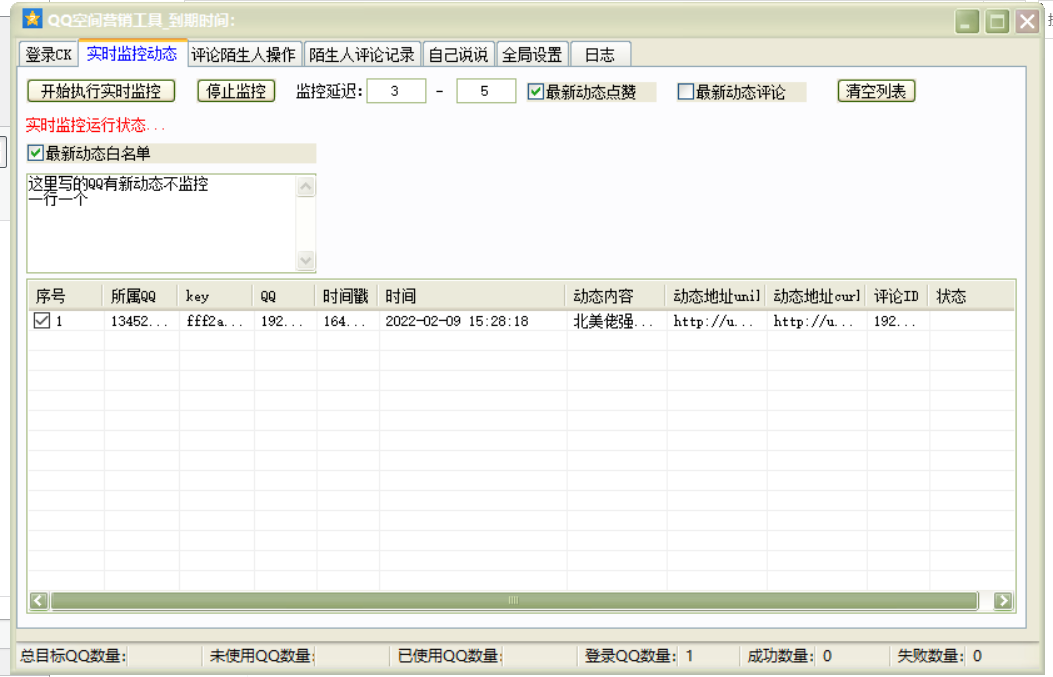Uncheck the row 1 checkbox in the table

[42, 321]
